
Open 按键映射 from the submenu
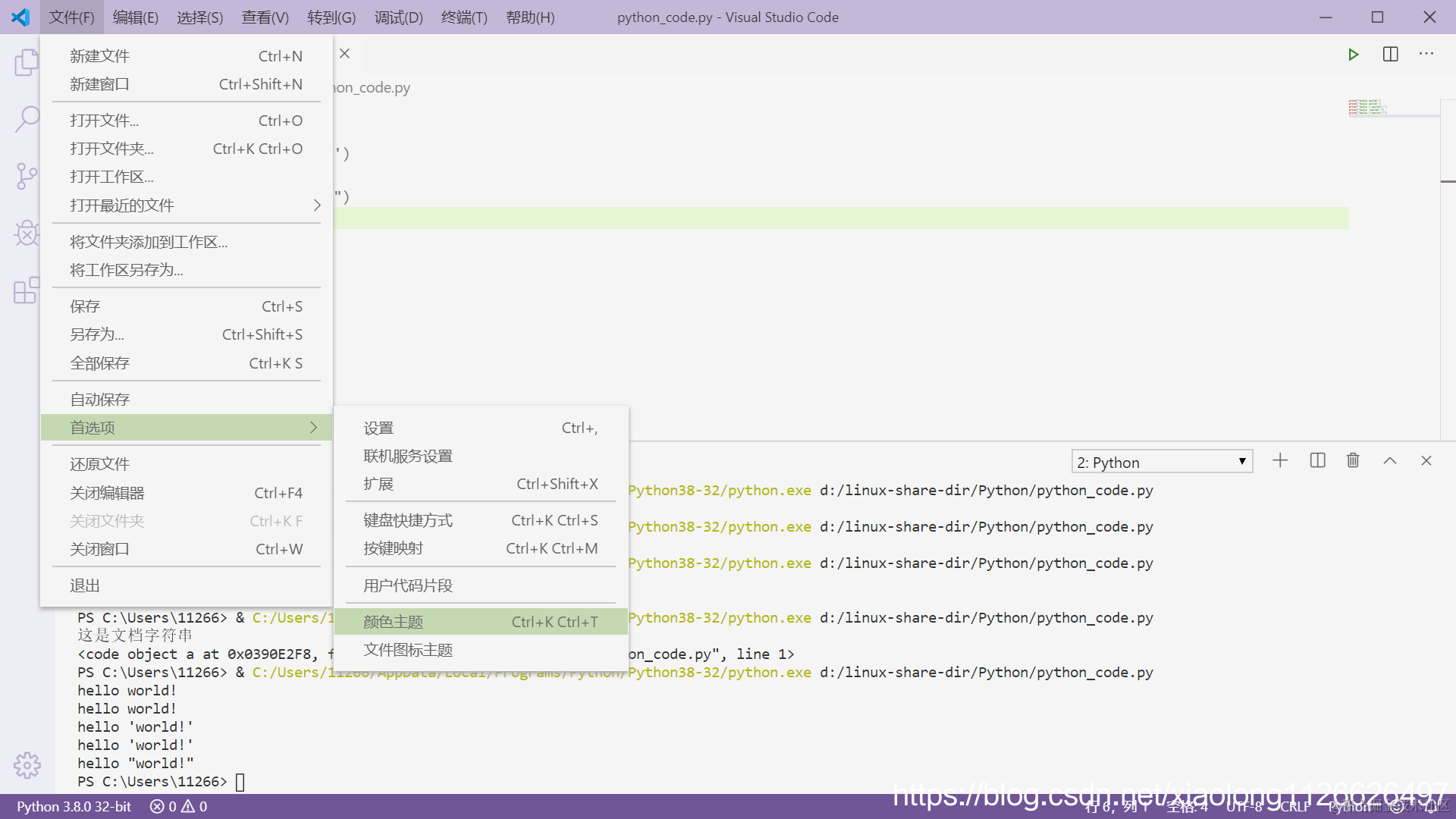coord(481,548)
